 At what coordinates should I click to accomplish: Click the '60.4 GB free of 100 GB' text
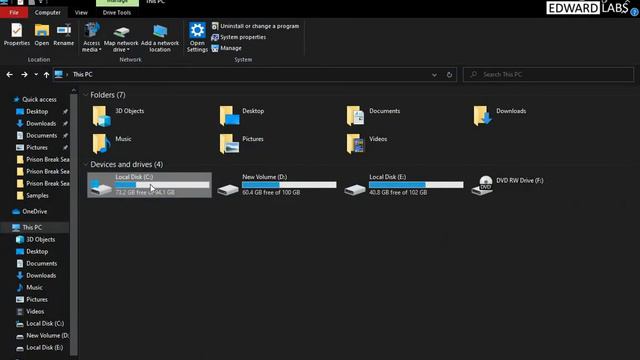271,192
